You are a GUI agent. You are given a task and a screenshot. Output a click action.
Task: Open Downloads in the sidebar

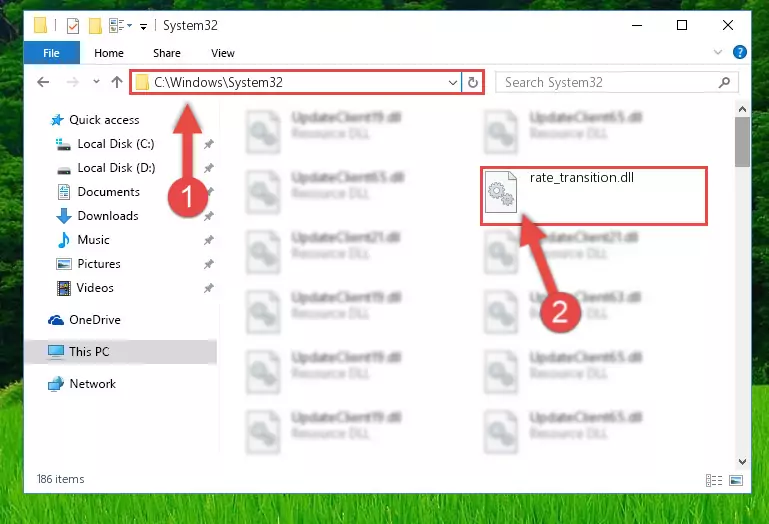click(x=108, y=216)
